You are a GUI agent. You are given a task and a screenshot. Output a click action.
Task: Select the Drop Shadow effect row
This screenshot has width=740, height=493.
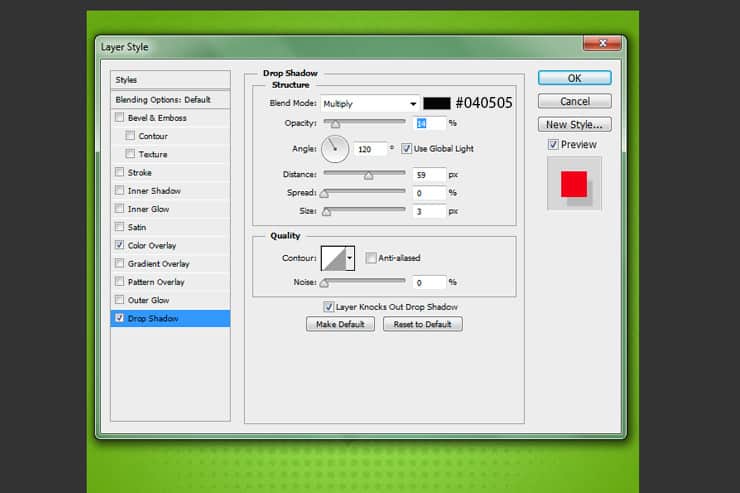click(x=170, y=318)
